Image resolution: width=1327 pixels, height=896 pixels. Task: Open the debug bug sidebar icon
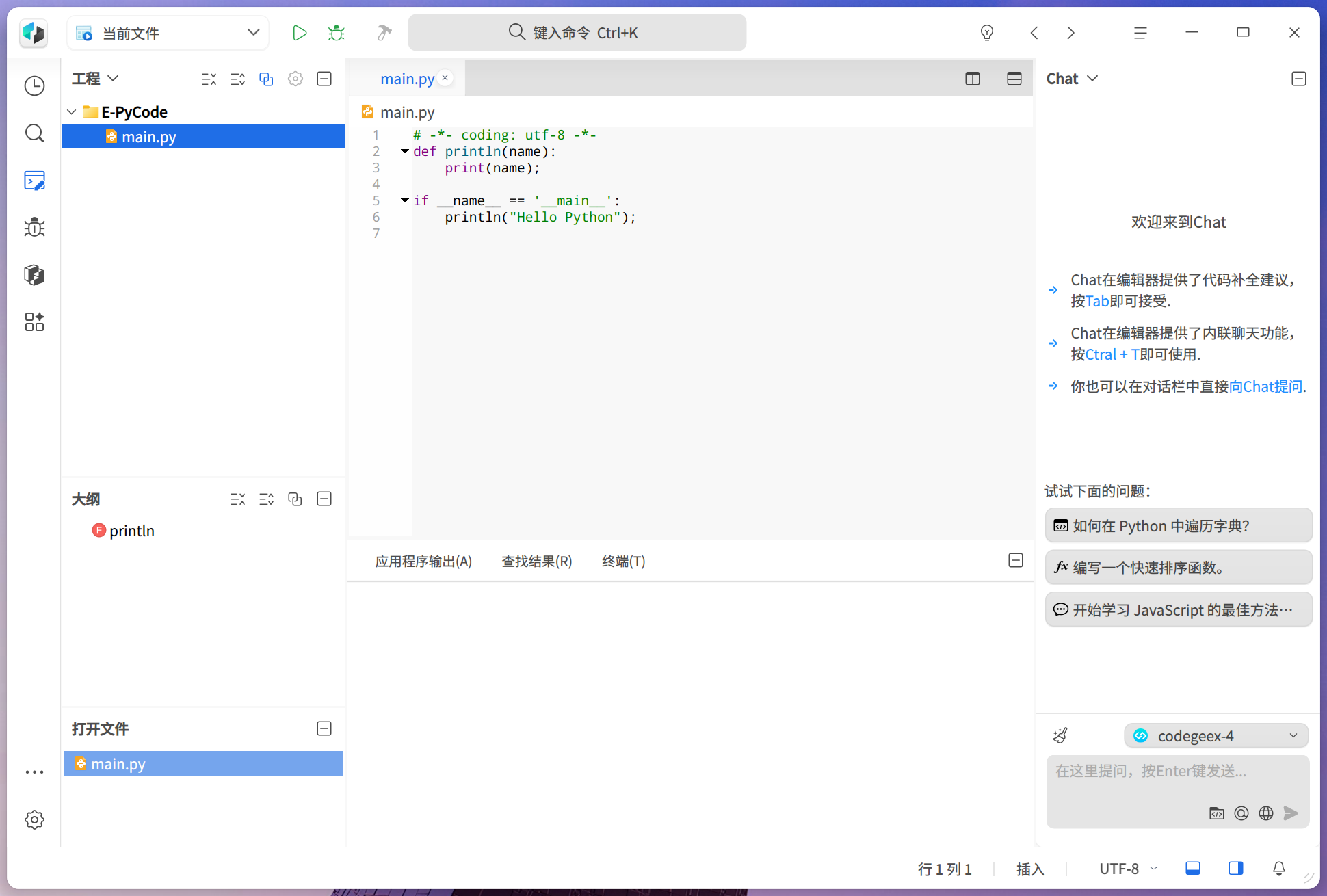pos(34,227)
